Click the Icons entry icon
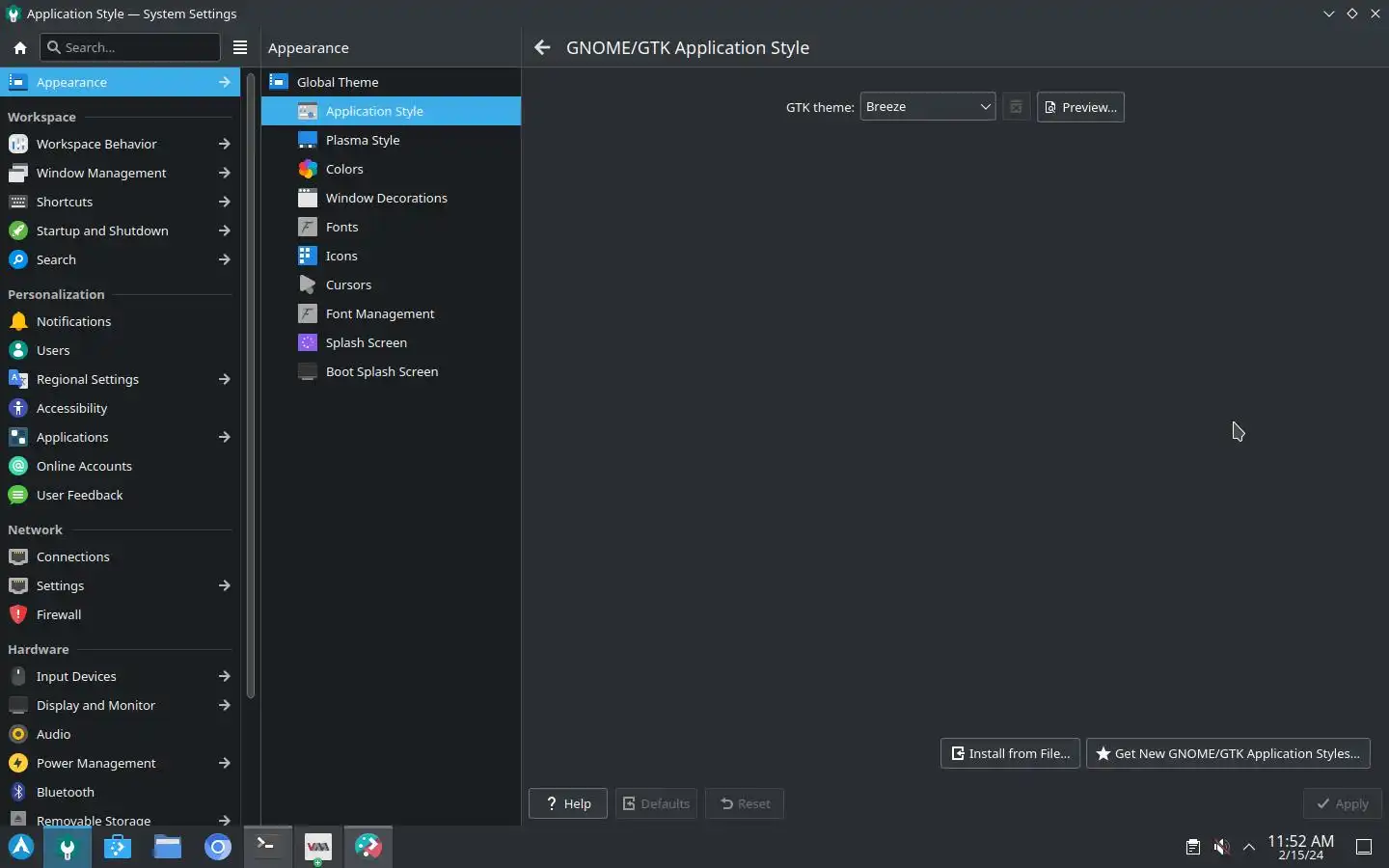Screen dimensions: 1389x868 (x=308, y=256)
